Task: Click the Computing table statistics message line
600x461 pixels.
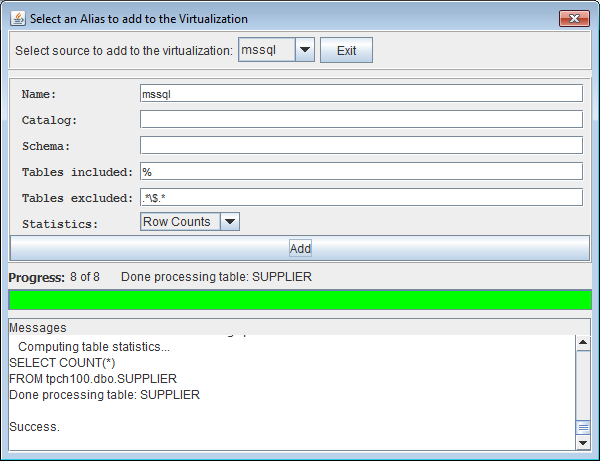Action: pos(94,346)
